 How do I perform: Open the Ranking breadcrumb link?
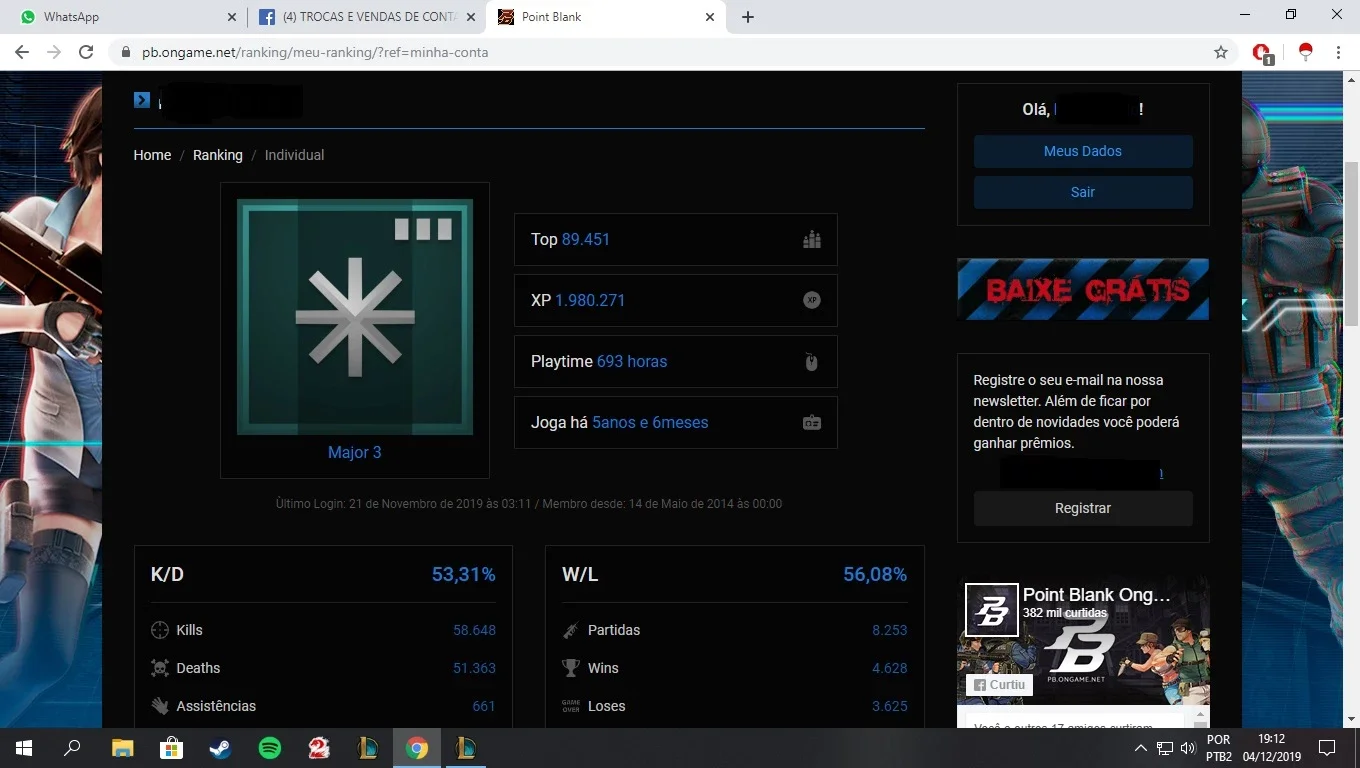pyautogui.click(x=218, y=155)
